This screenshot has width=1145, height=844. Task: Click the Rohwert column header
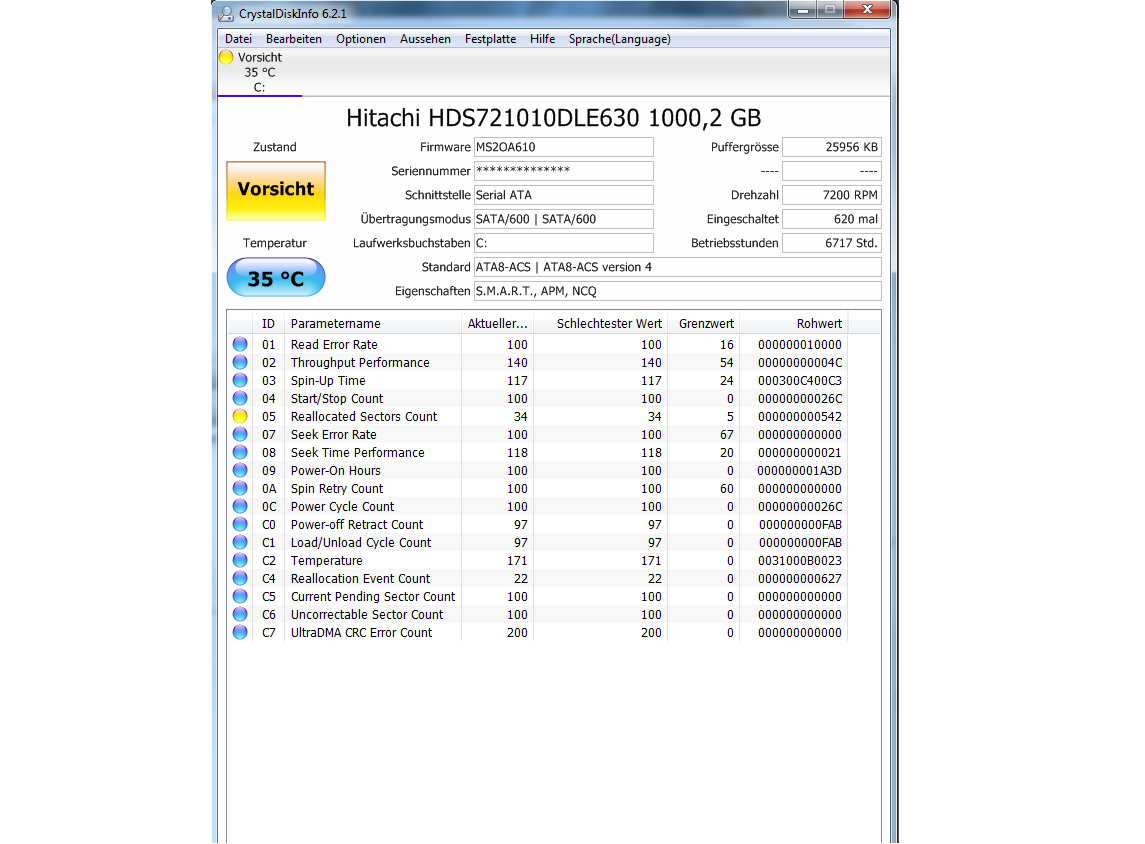click(x=794, y=323)
